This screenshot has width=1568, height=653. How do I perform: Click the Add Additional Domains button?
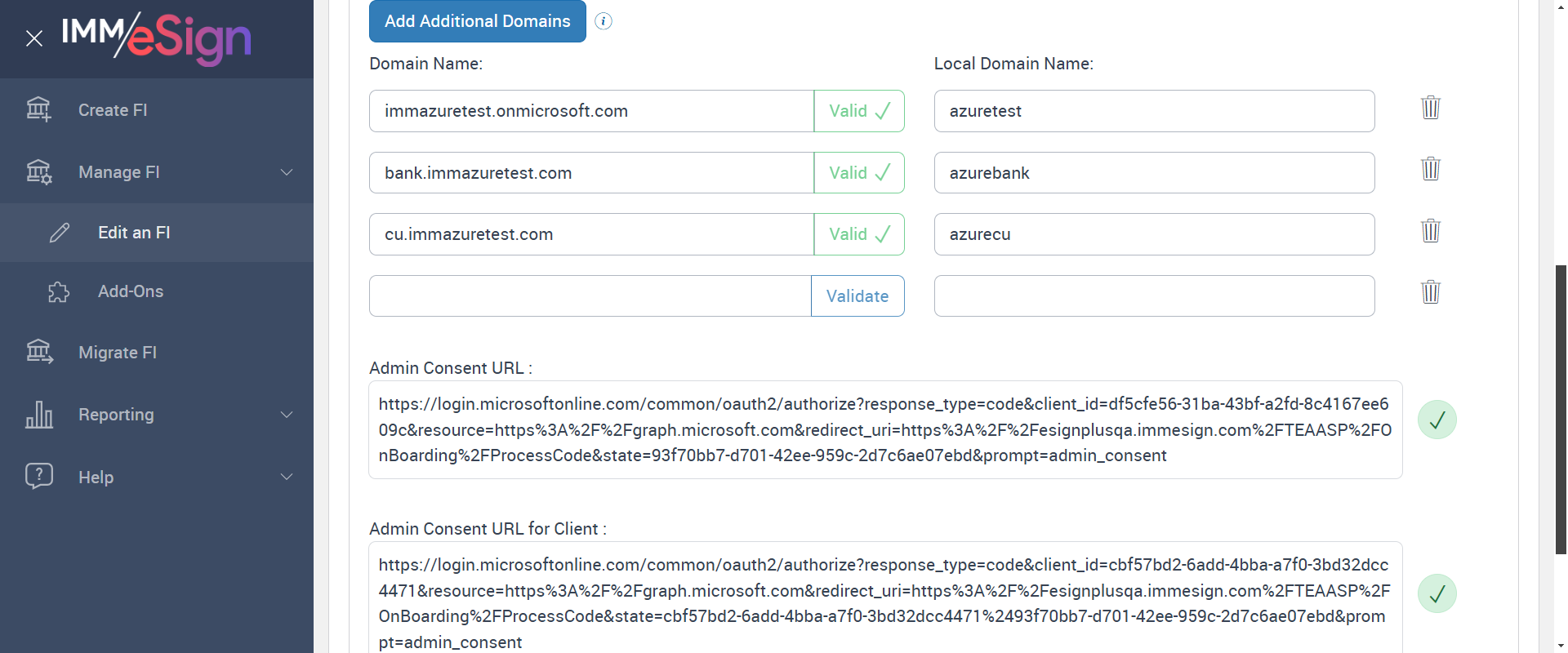(x=477, y=21)
